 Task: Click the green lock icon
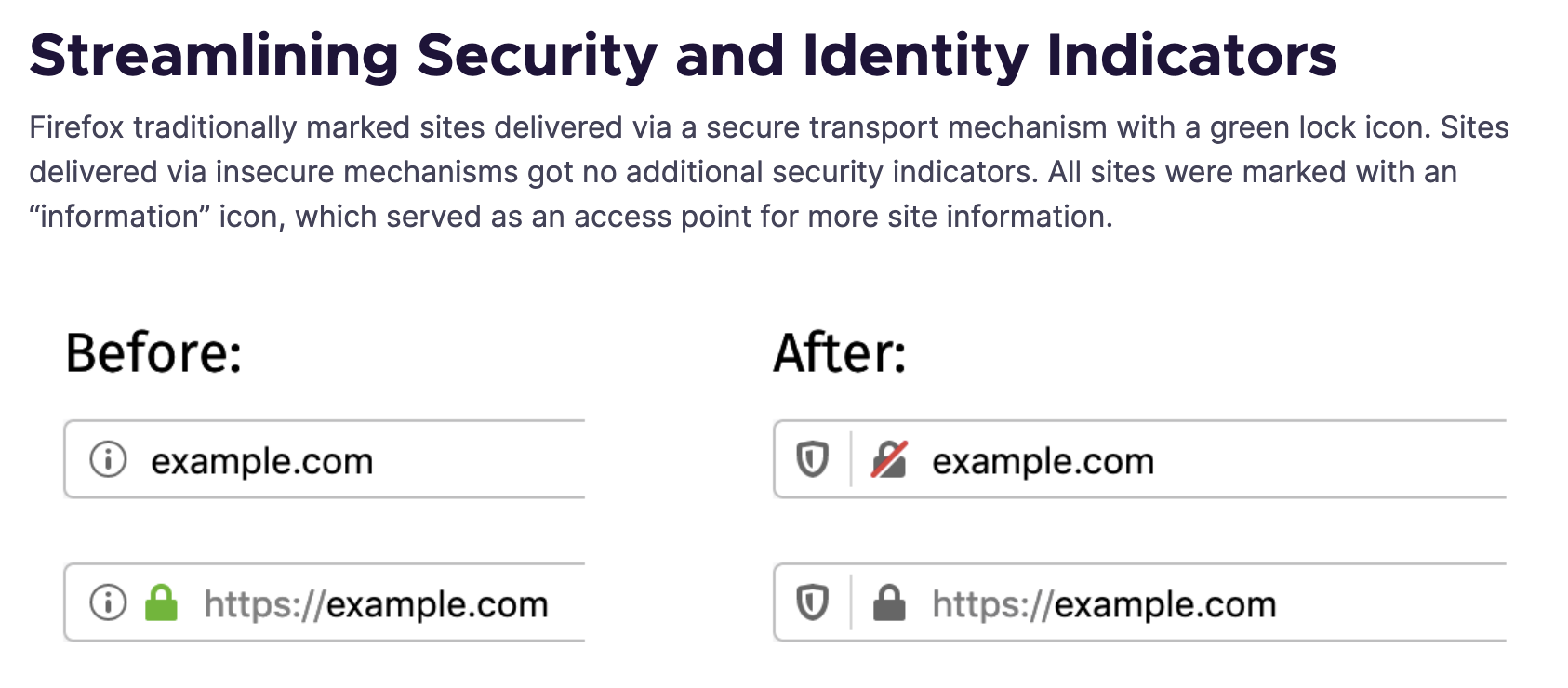click(x=161, y=602)
